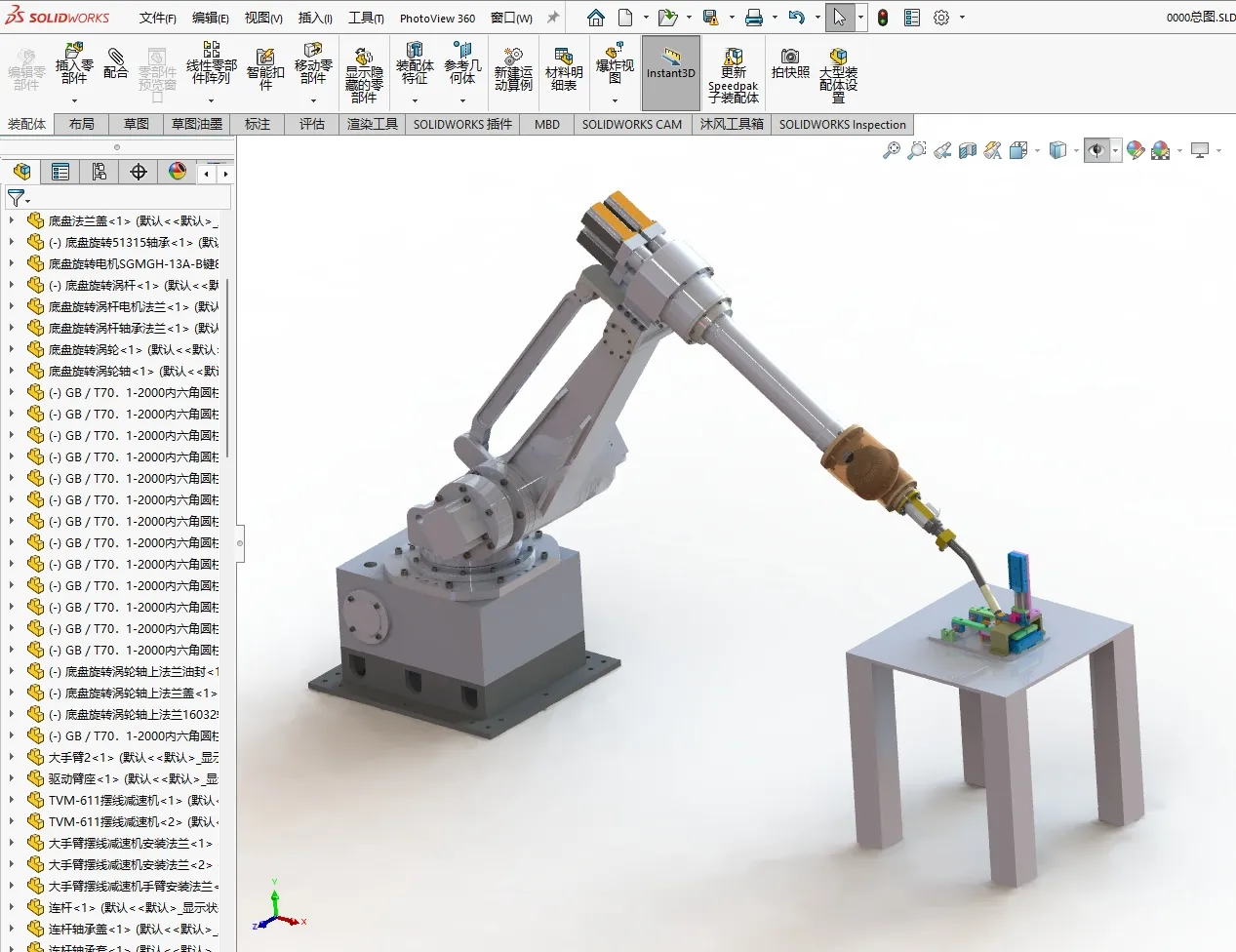Screen dimensions: 1236x952
Task: Open Save dropdown arrow
Action: click(x=731, y=18)
